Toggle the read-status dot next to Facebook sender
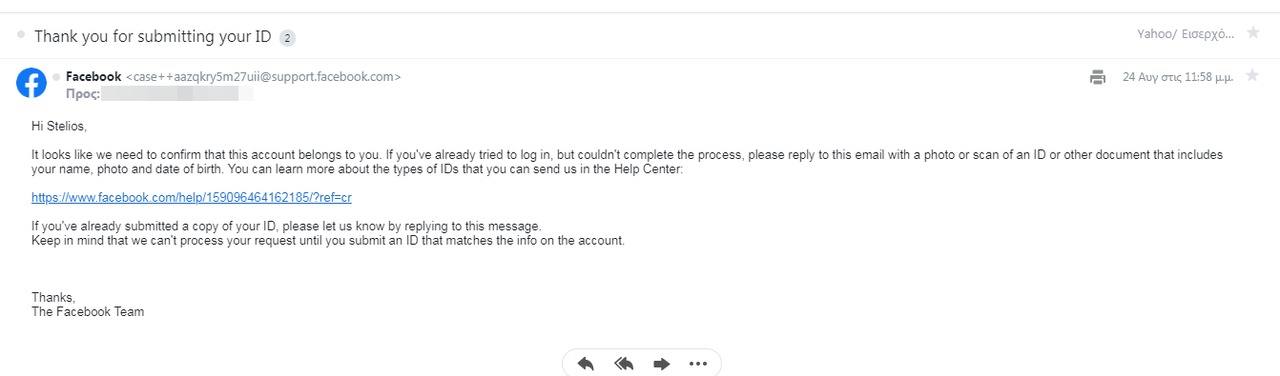 point(56,76)
